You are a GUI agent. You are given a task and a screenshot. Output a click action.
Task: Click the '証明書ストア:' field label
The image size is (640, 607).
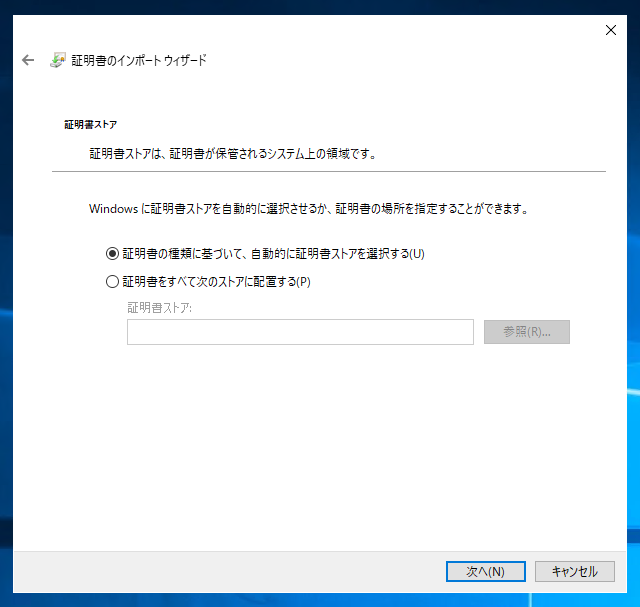pyautogui.click(x=159, y=308)
